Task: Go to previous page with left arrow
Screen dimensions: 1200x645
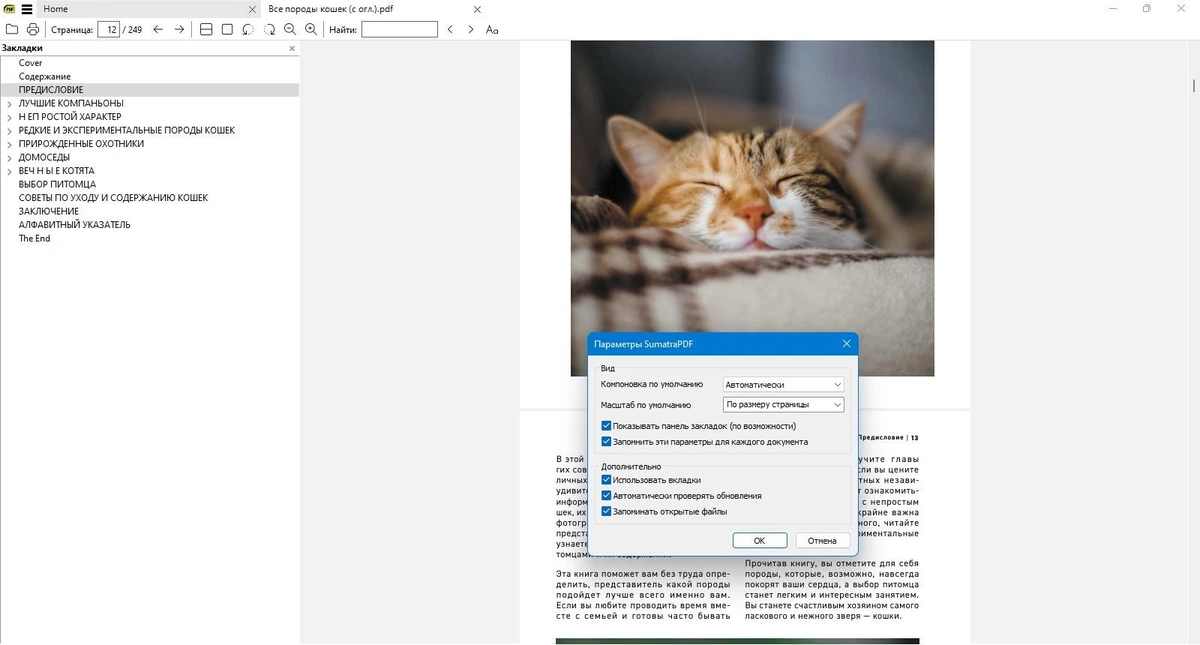Action: pos(158,30)
